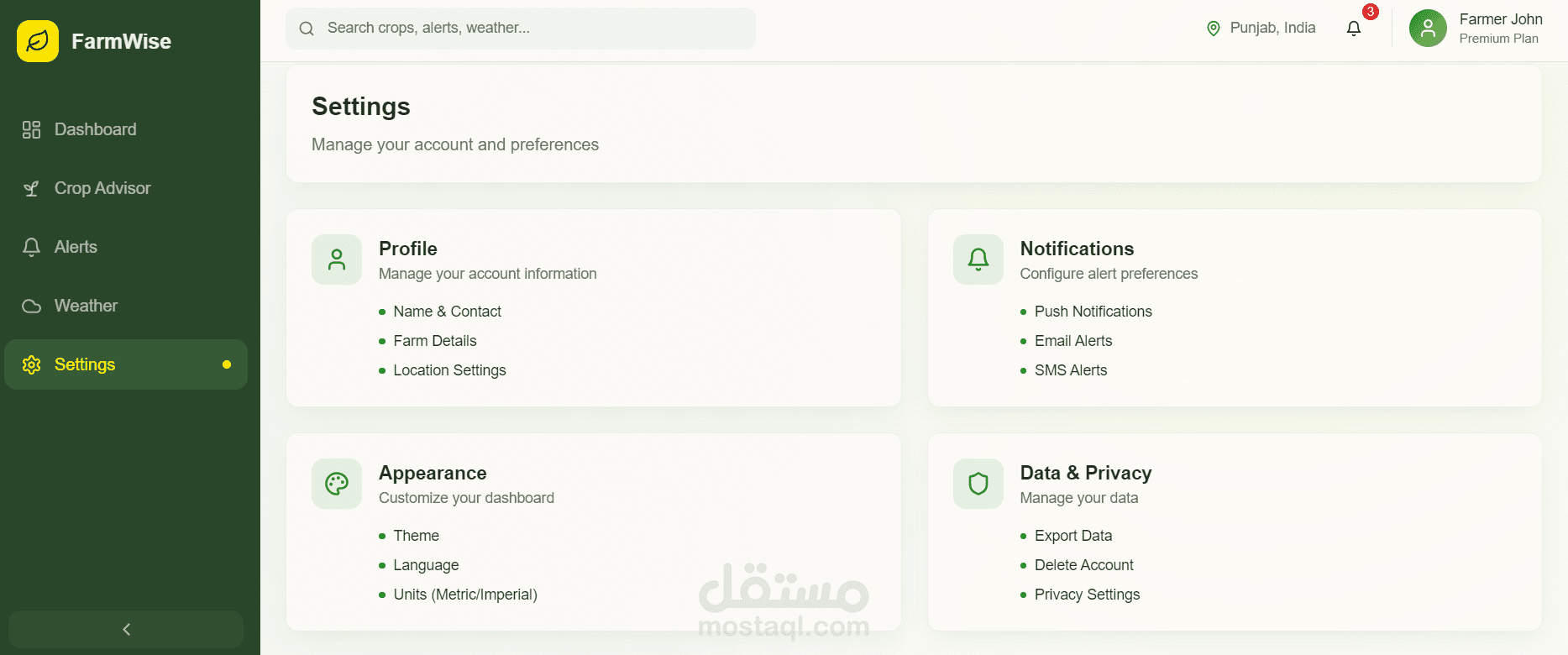Open Alerts from the sidebar
Viewport: 1568px width, 655px height.
click(x=76, y=247)
